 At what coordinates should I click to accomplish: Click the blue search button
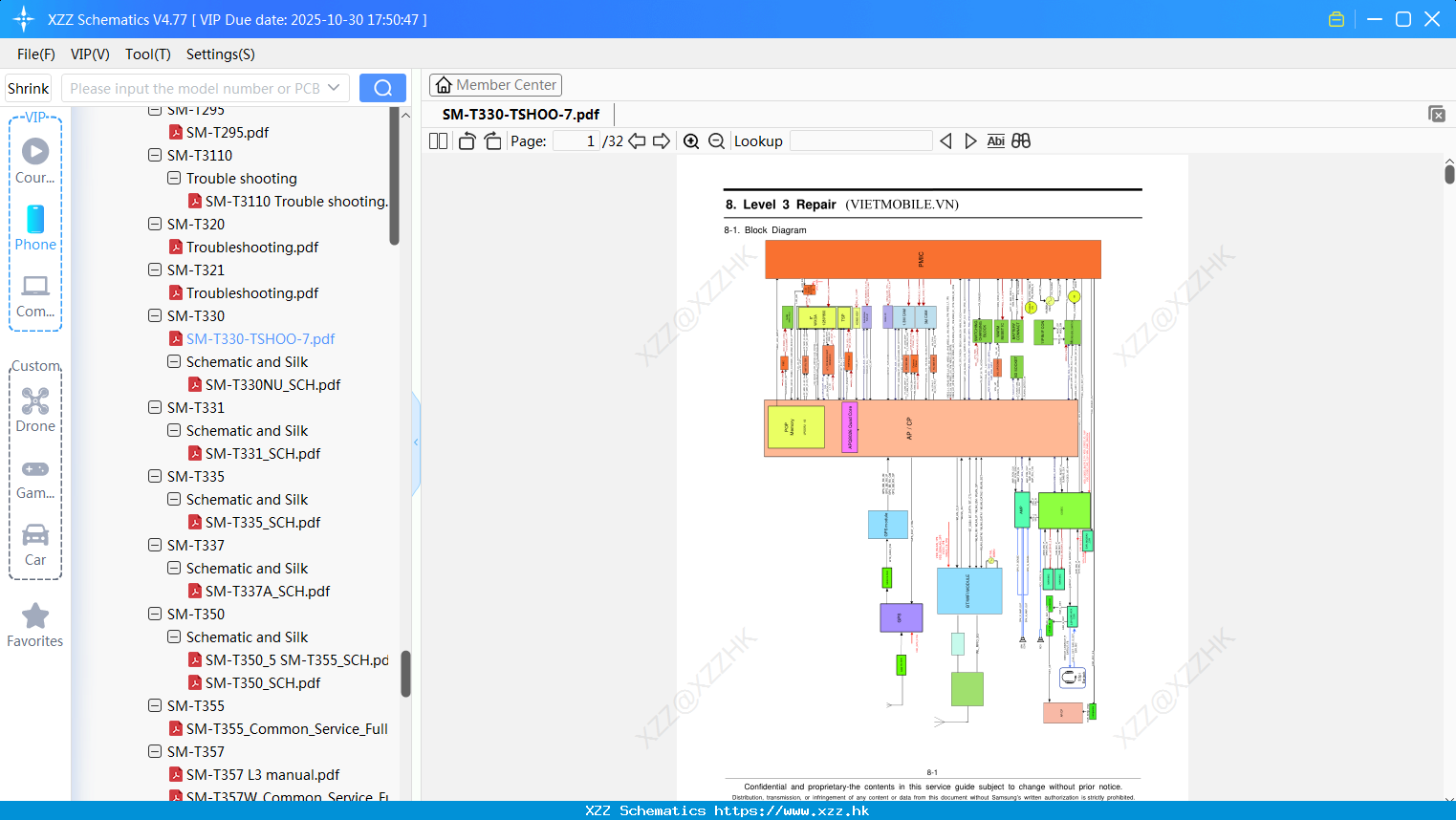pyautogui.click(x=382, y=88)
